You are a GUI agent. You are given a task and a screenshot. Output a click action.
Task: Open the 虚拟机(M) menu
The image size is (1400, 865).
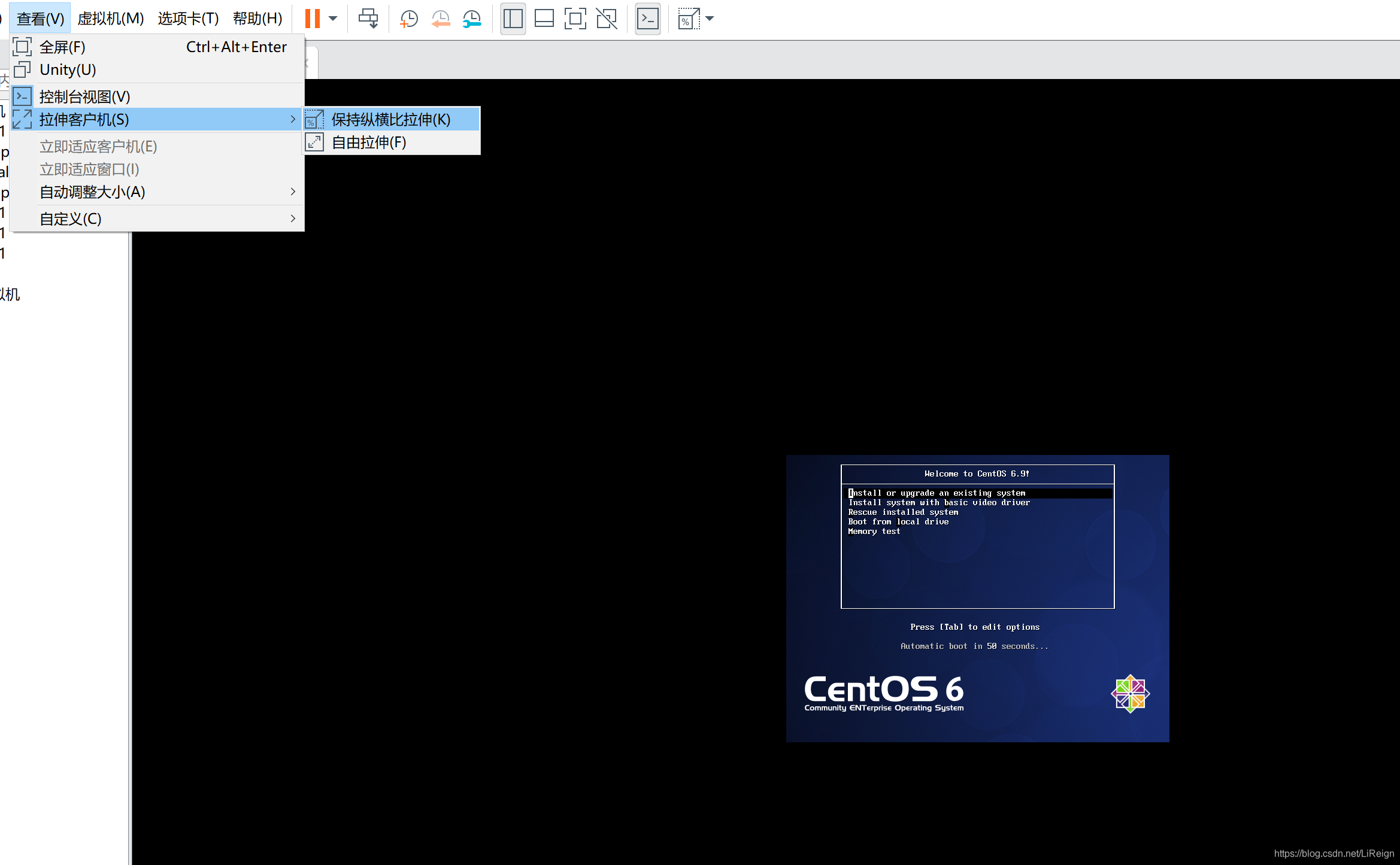tap(111, 19)
